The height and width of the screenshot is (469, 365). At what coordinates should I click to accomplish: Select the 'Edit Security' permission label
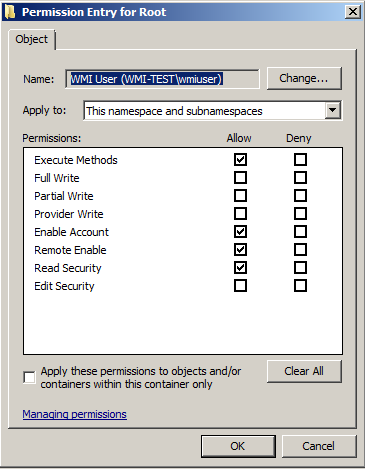point(64,286)
